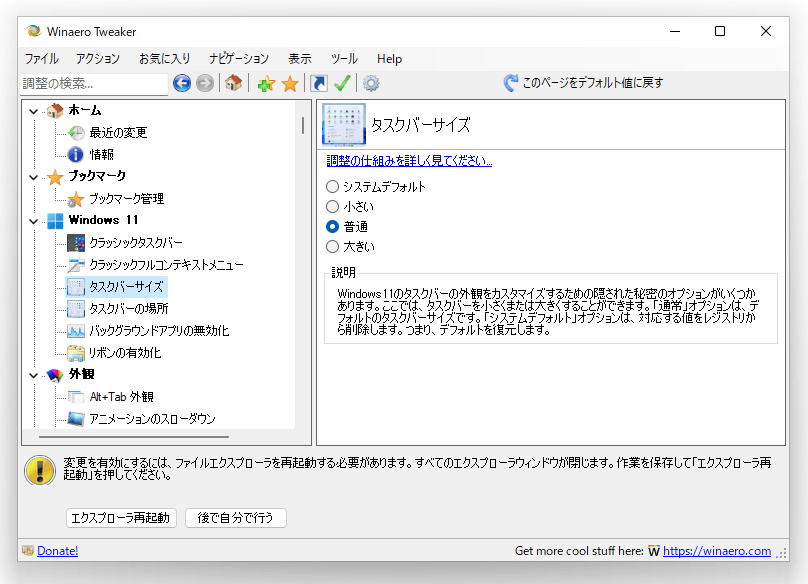The height and width of the screenshot is (584, 808).
Task: Select the タスクバーの場所 tree item
Action: (x=129, y=309)
